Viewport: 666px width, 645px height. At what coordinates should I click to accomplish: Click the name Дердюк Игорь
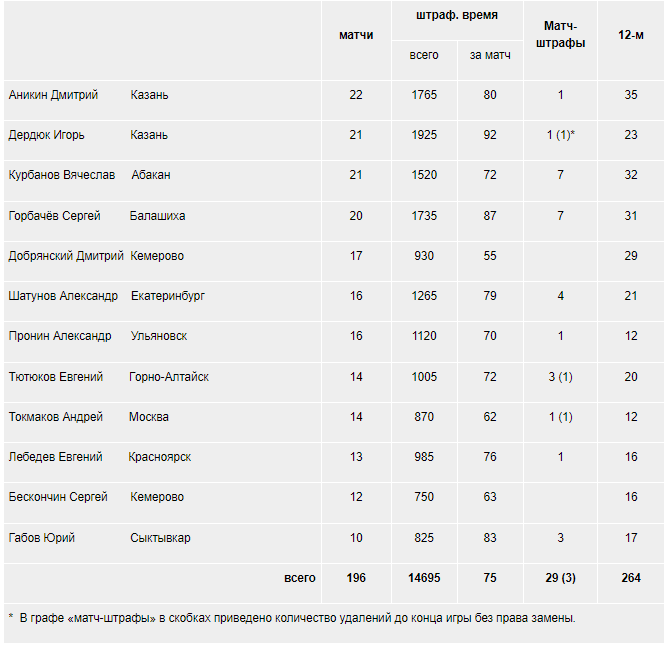click(x=47, y=135)
